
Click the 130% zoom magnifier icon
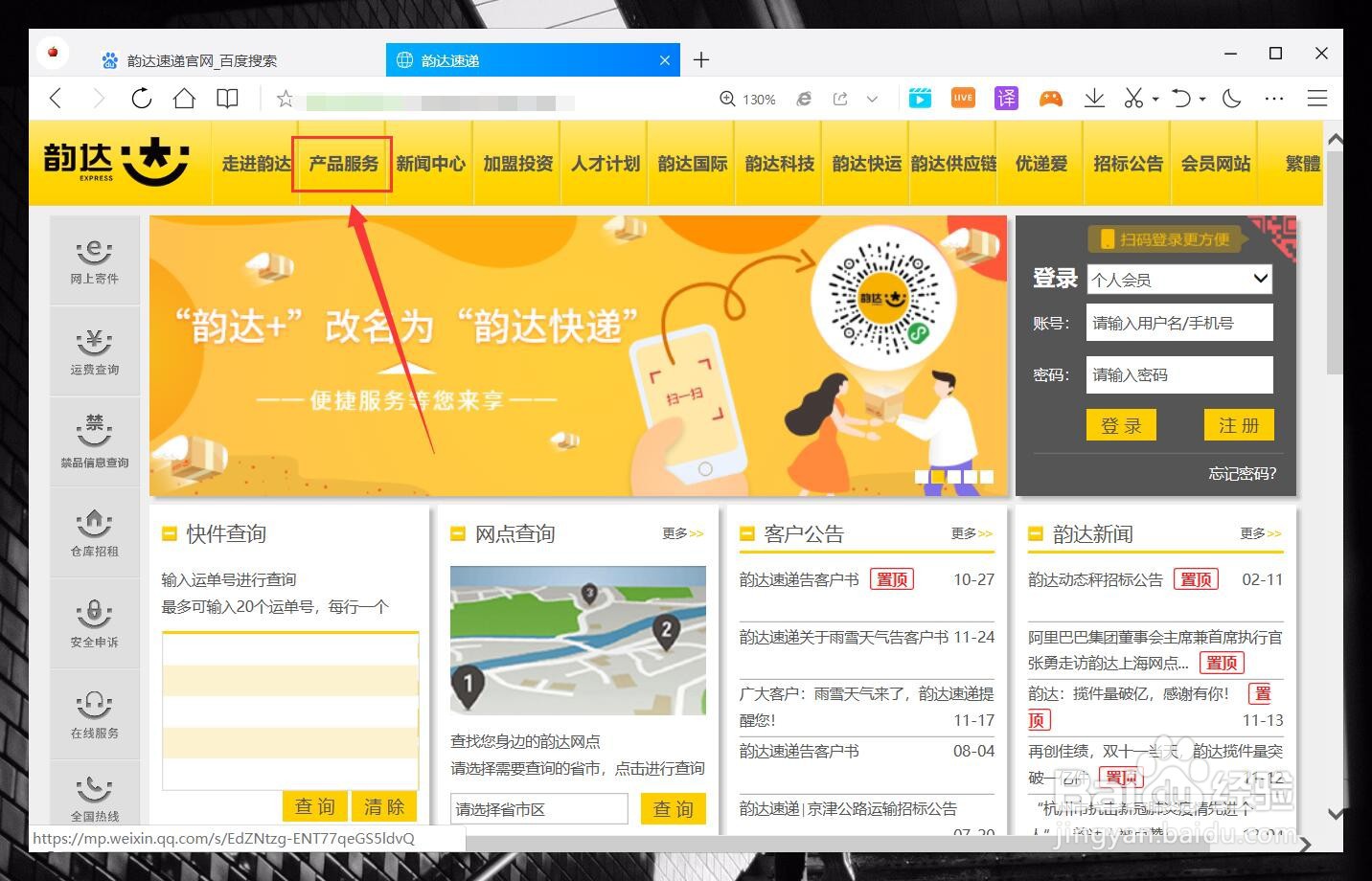[728, 99]
